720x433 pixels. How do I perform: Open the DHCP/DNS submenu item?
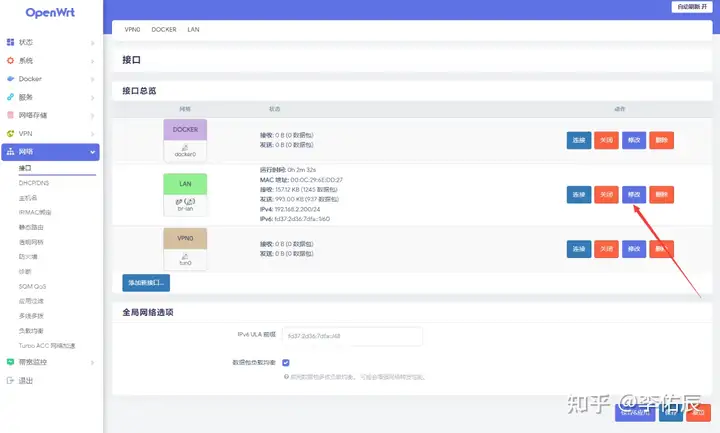coord(34,183)
